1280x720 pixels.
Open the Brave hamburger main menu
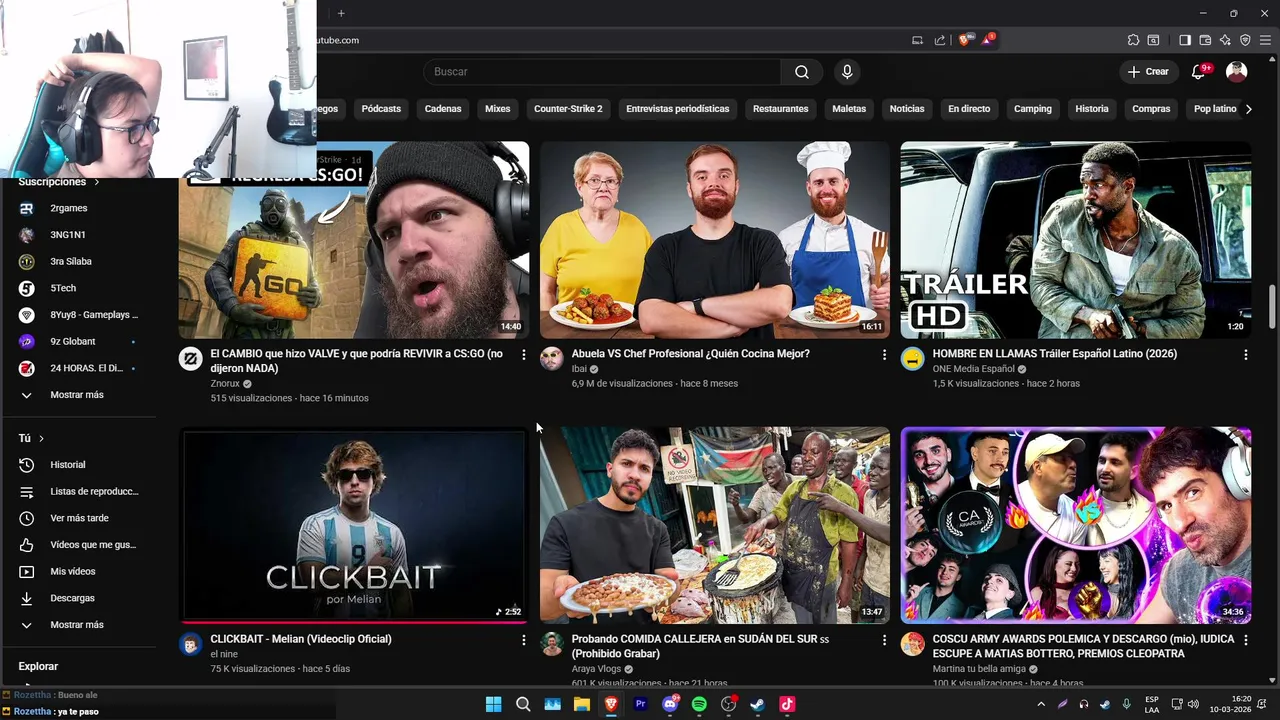click(x=1265, y=40)
